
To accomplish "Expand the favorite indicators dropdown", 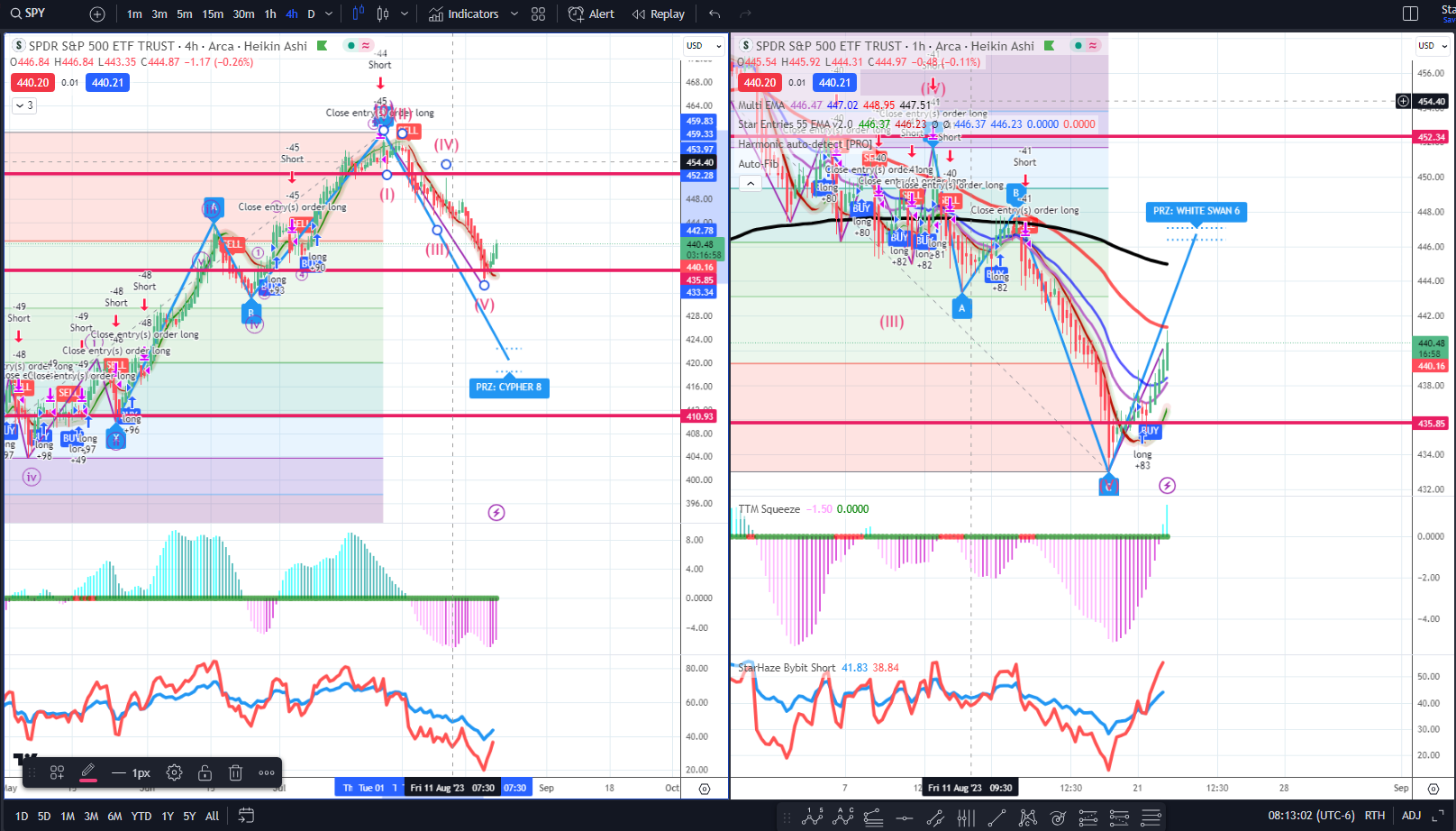I will (x=514, y=14).
